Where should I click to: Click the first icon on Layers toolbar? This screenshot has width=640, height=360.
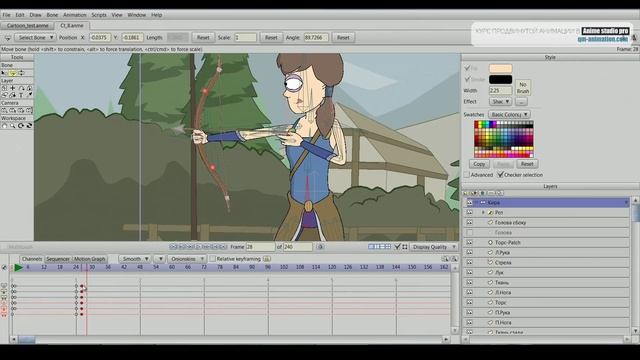[466, 193]
